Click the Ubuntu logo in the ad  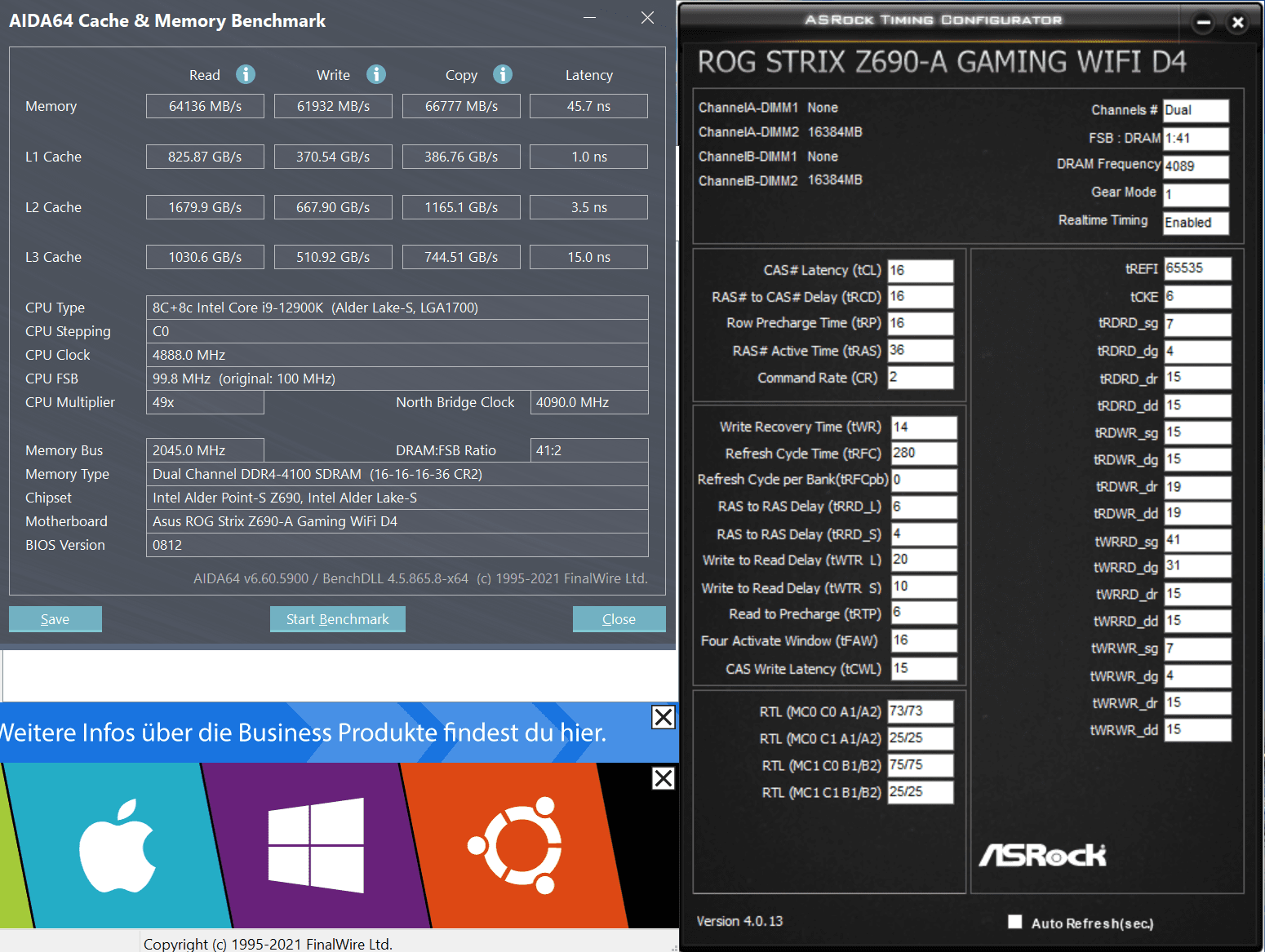(516, 845)
